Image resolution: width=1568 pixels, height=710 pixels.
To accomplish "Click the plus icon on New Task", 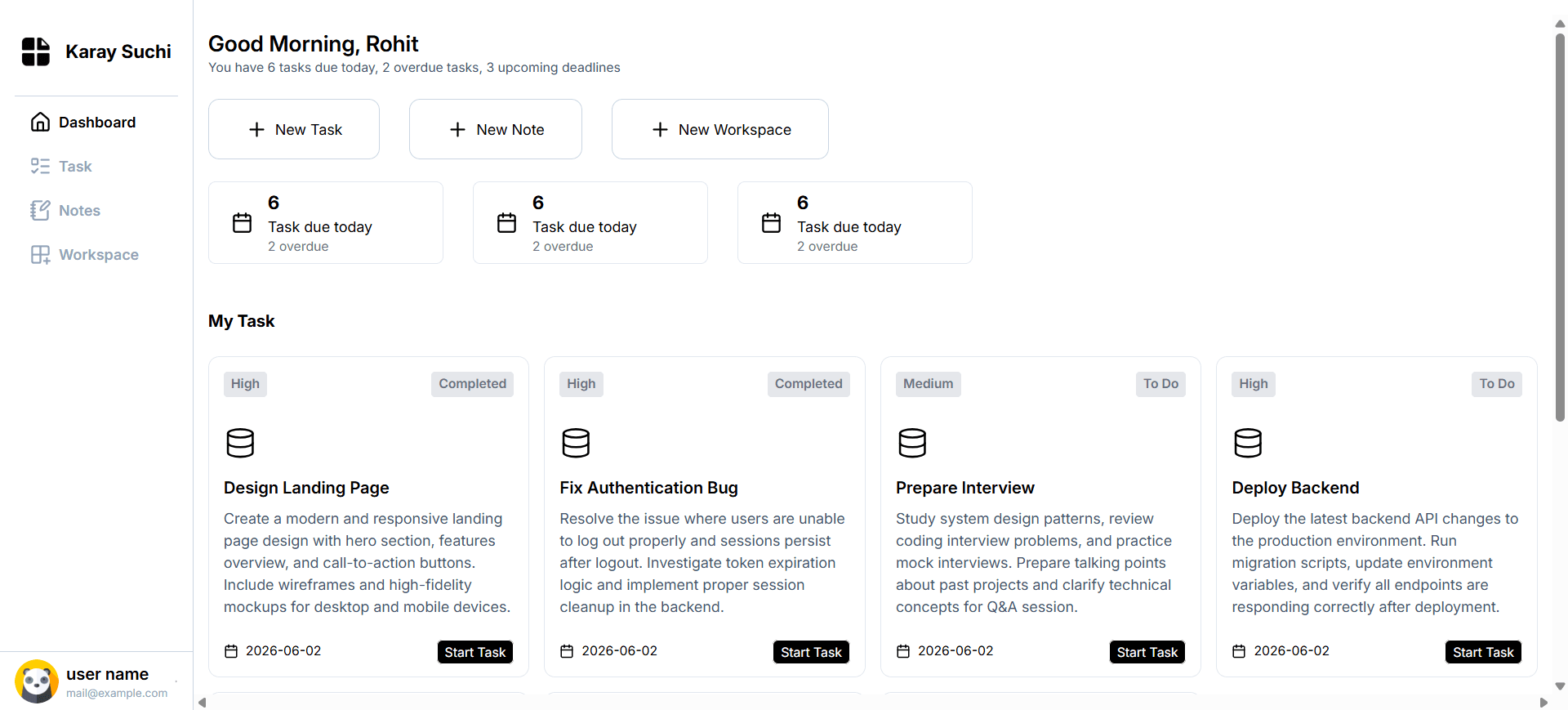I will tap(256, 129).
